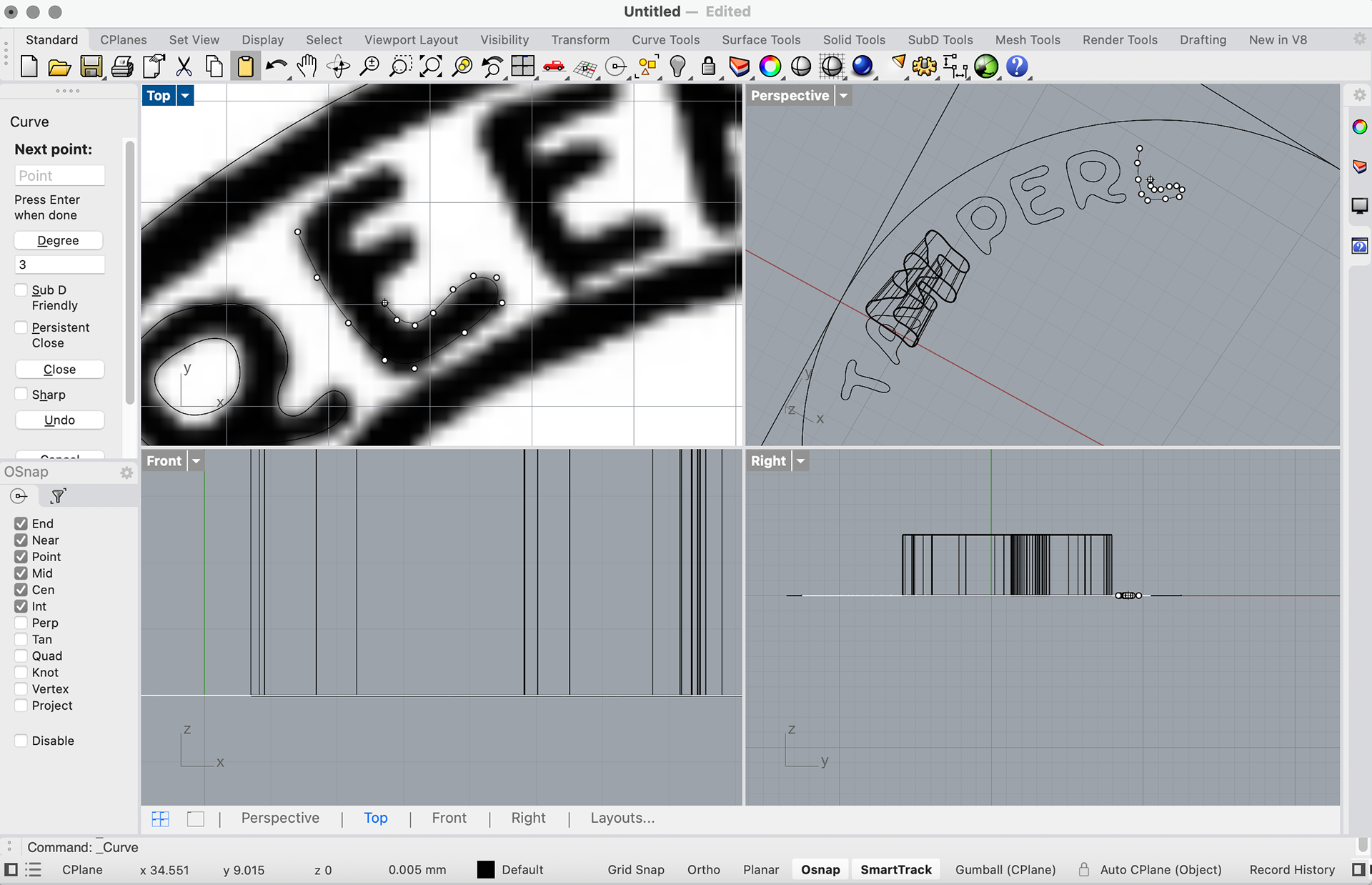The image size is (1372, 885).
Task: Click the command panel vertical scrollbar
Action: pos(129,272)
